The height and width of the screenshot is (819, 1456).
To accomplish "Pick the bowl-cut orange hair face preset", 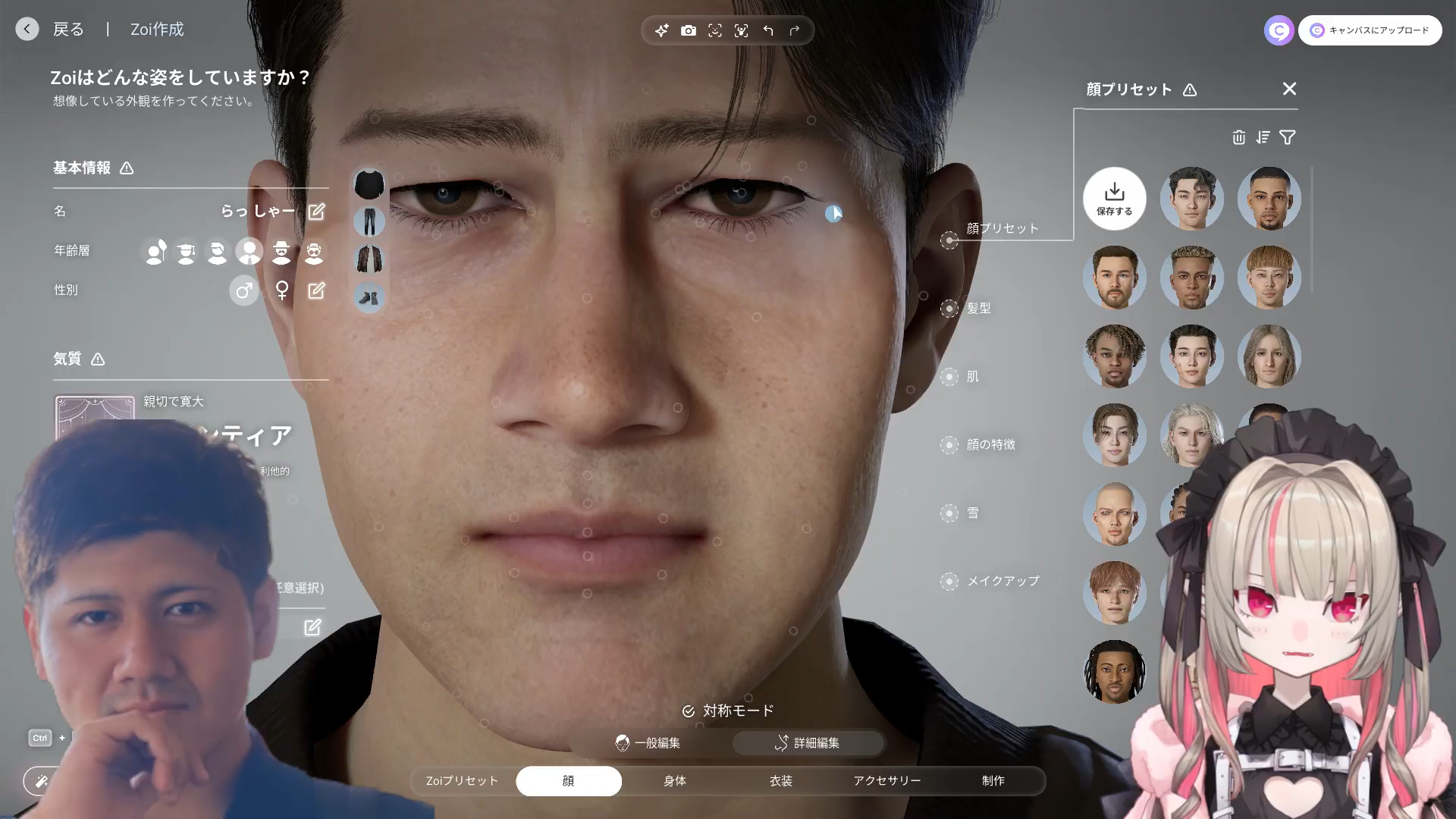I will click(x=1269, y=278).
